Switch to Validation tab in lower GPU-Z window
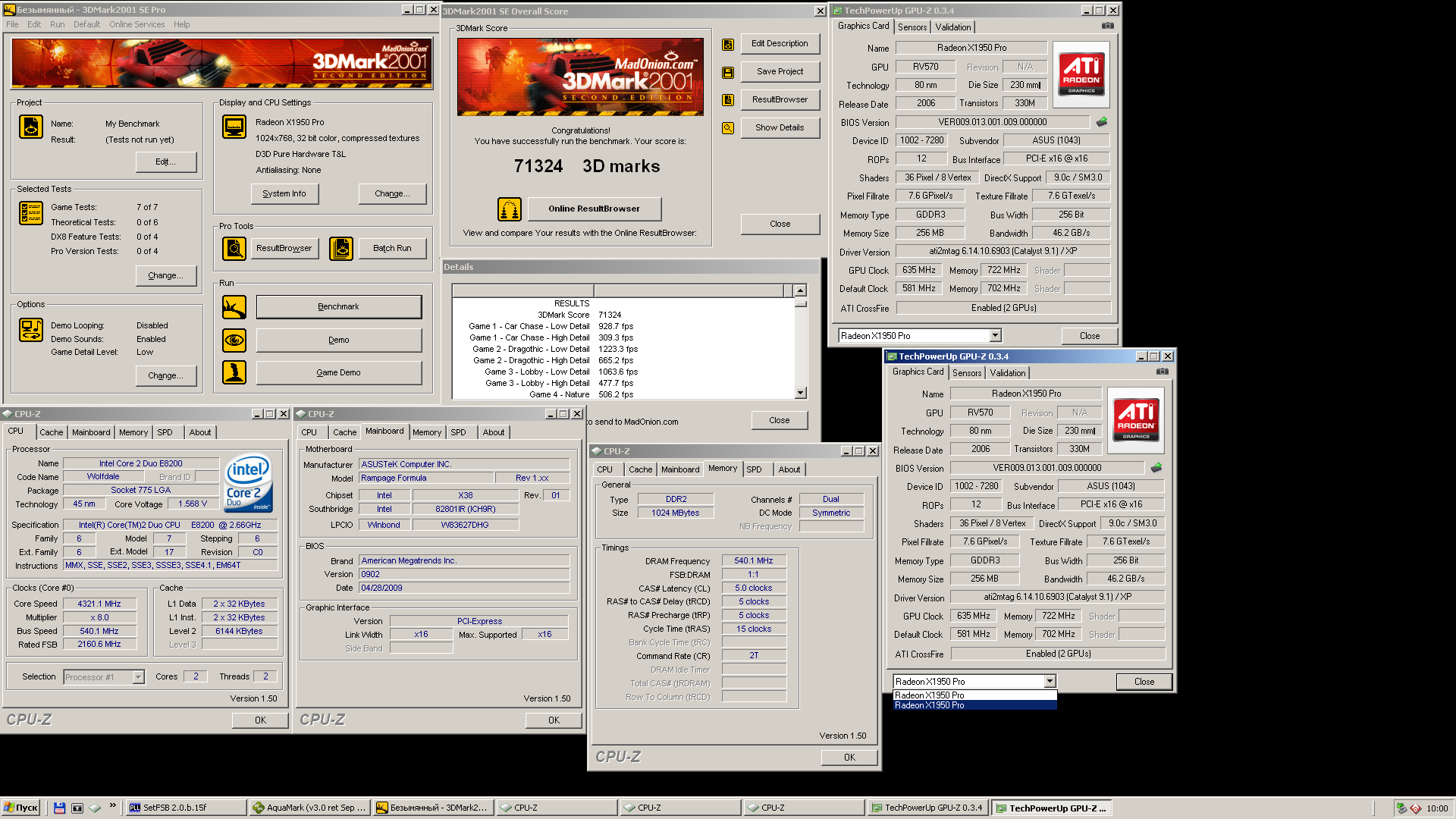The height and width of the screenshot is (819, 1456). [x=1008, y=373]
